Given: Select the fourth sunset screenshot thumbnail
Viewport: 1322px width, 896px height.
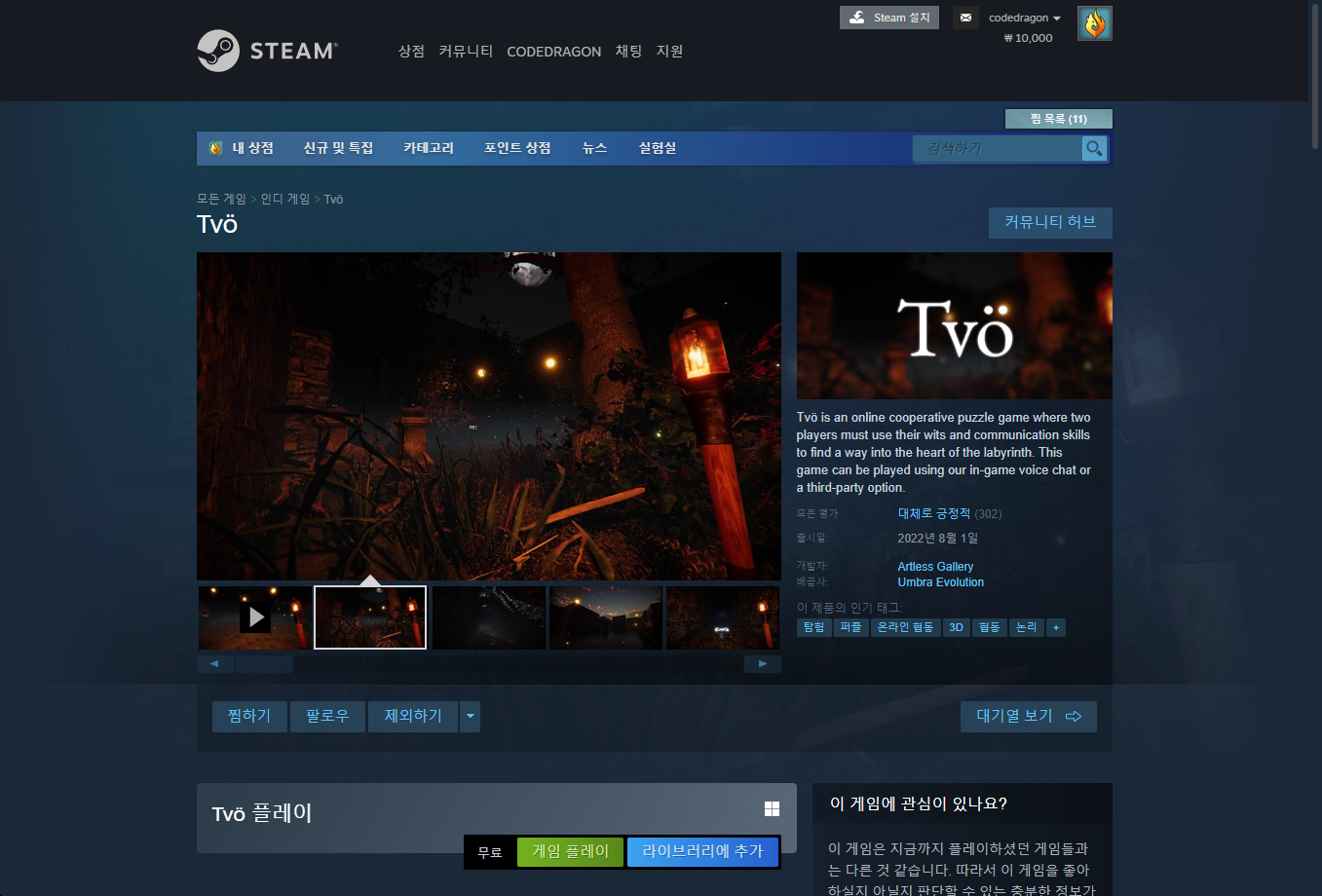Looking at the screenshot, I should point(605,617).
